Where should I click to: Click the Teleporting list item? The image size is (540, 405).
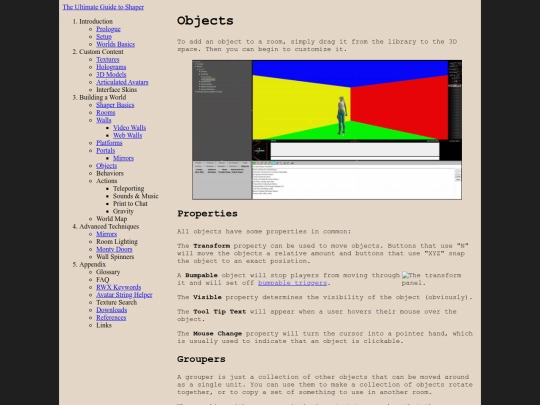point(128,188)
